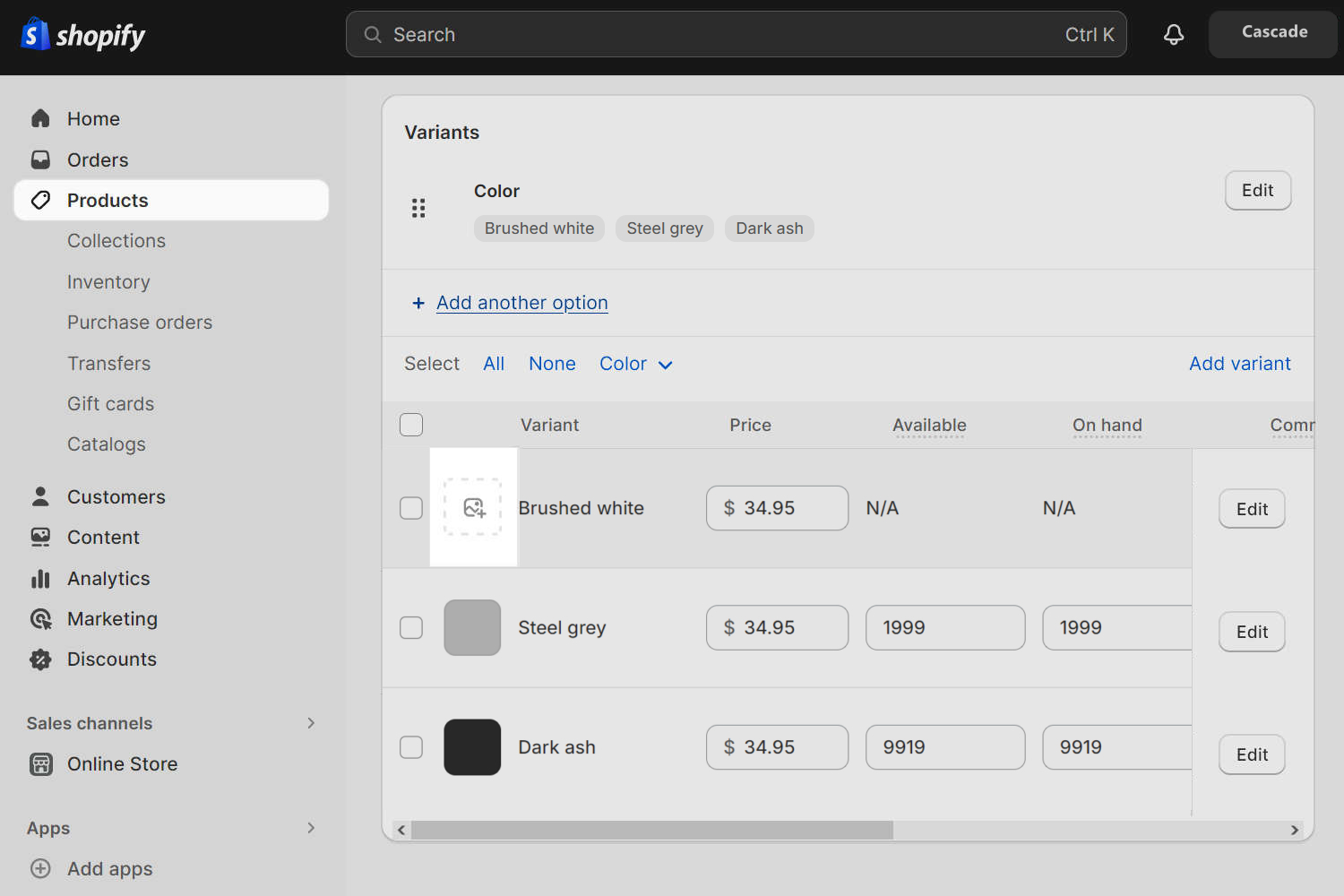
Task: Click the Discounts badge icon
Action: [x=40, y=659]
